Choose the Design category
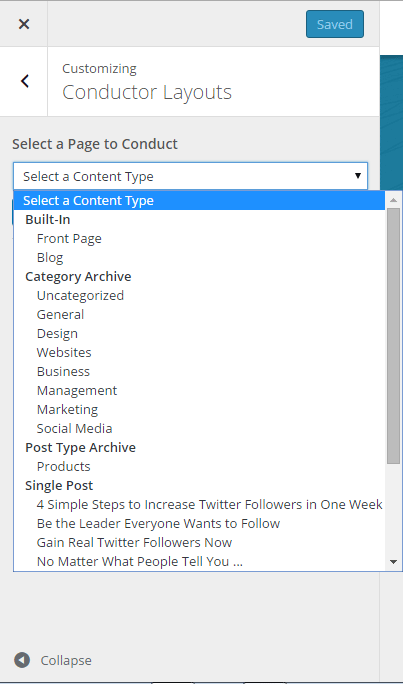This screenshot has height=684, width=403. 57,333
